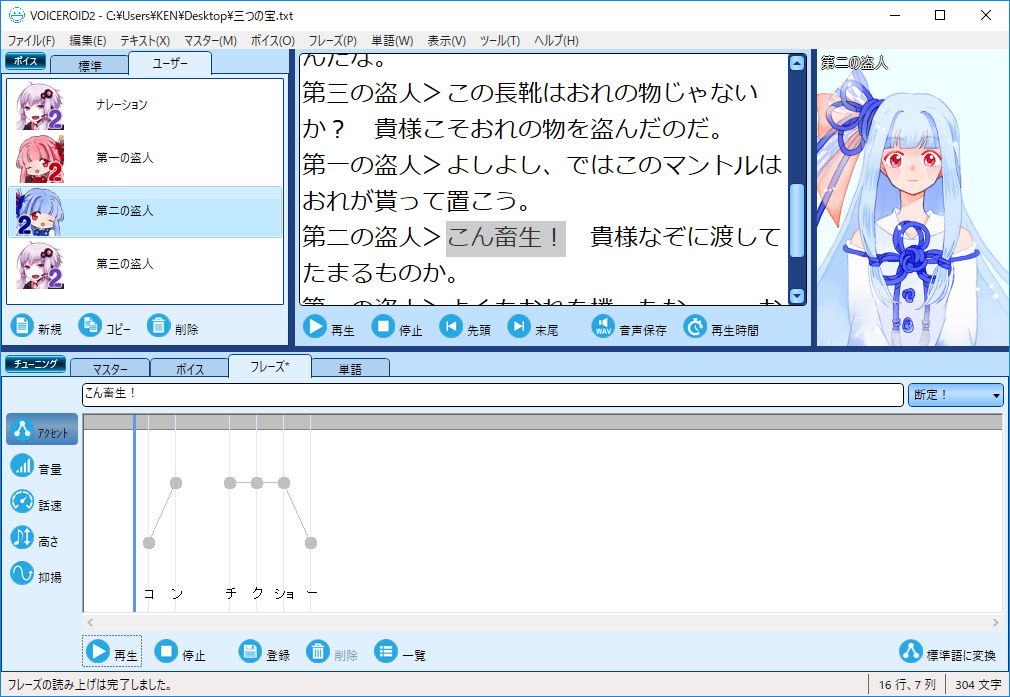Play the phrase with 再生 in tuning panel
The width and height of the screenshot is (1010, 697).
click(112, 652)
